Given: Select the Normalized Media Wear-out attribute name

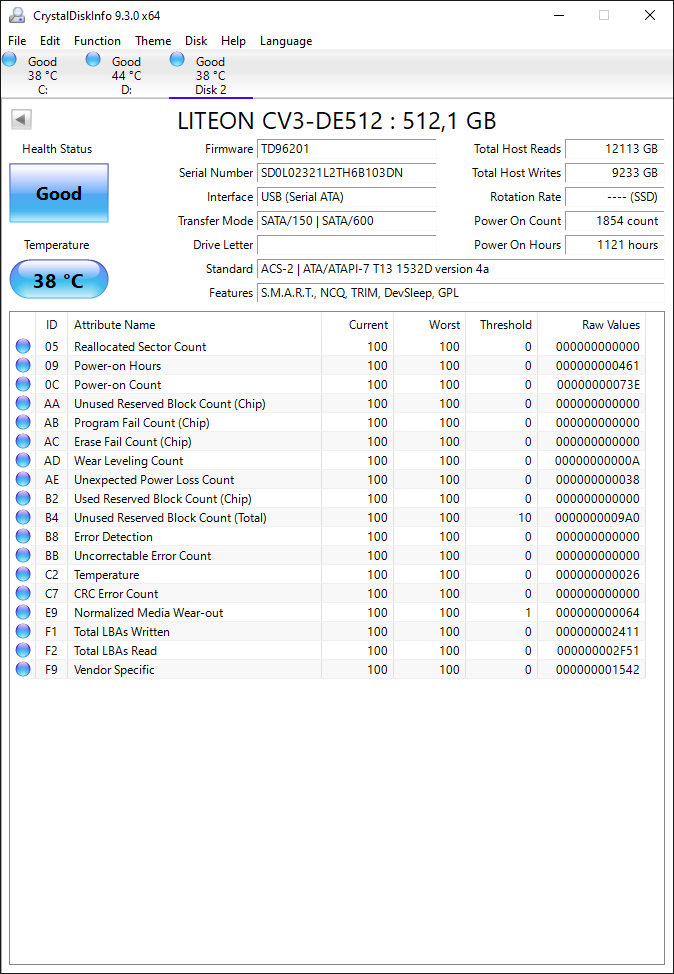Looking at the screenshot, I should 148,613.
